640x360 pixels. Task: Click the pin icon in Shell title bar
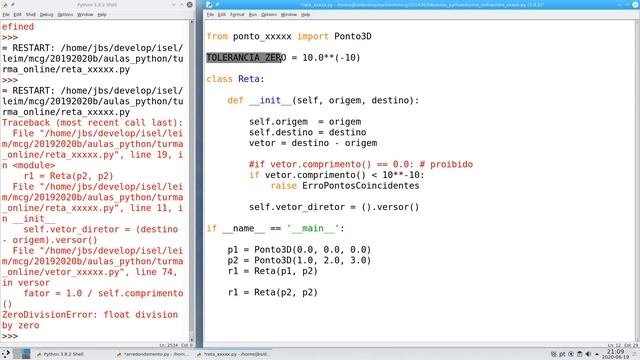tap(13, 4)
